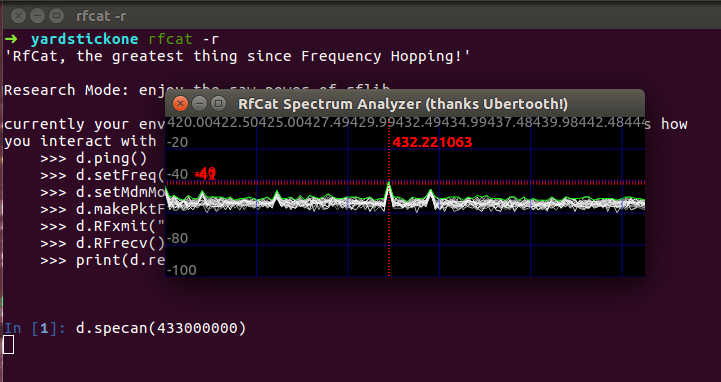Click the RfCat Spectrum Analyzer title bar
Image resolution: width=721 pixels, height=382 pixels.
pos(405,104)
